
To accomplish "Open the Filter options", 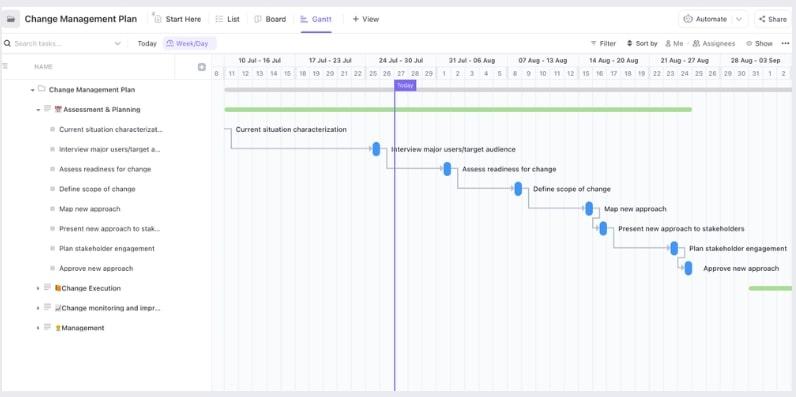I will [x=603, y=44].
